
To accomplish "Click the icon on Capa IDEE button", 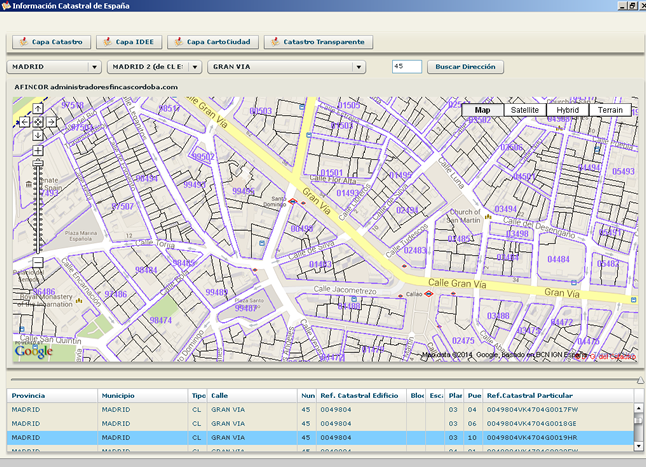I will (107, 42).
